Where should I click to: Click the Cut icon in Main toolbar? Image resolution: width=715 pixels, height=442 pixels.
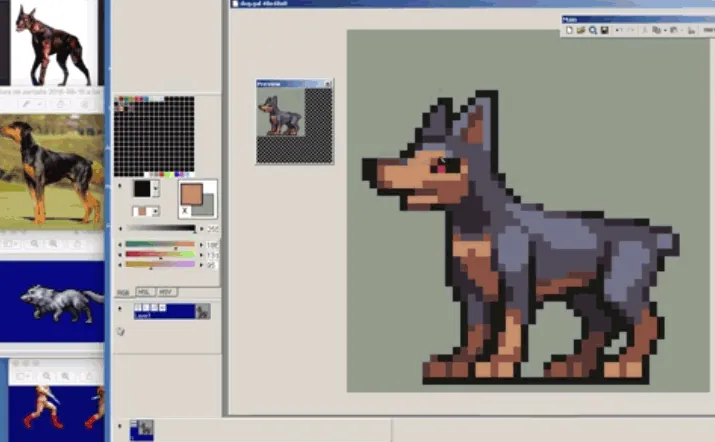click(645, 30)
